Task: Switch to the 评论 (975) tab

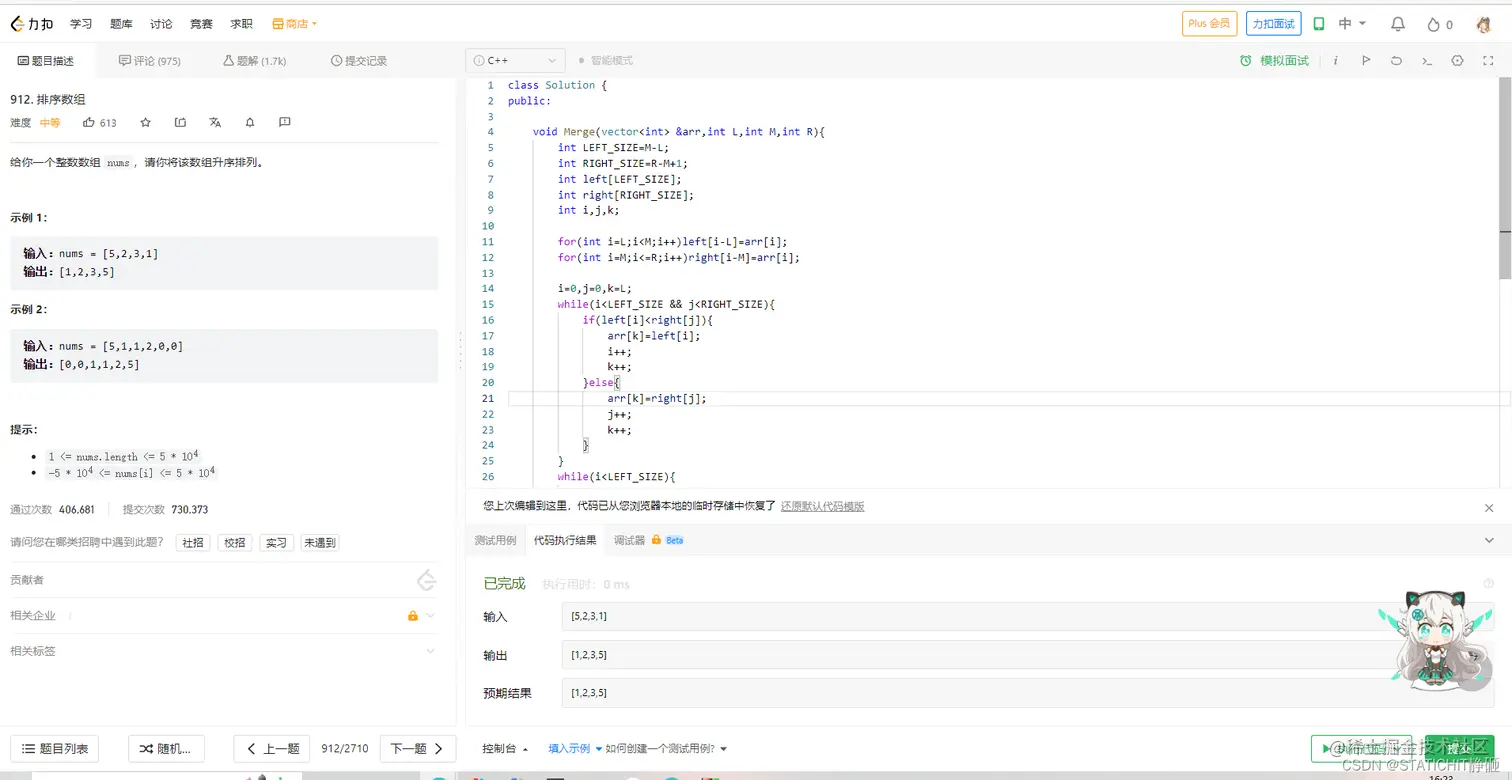Action: pyautogui.click(x=150, y=61)
